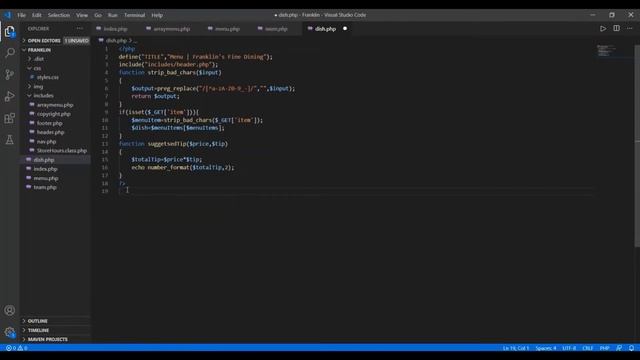The width and height of the screenshot is (640, 360).
Task: Open arraymenu.php in the includes folder
Action: point(55,105)
